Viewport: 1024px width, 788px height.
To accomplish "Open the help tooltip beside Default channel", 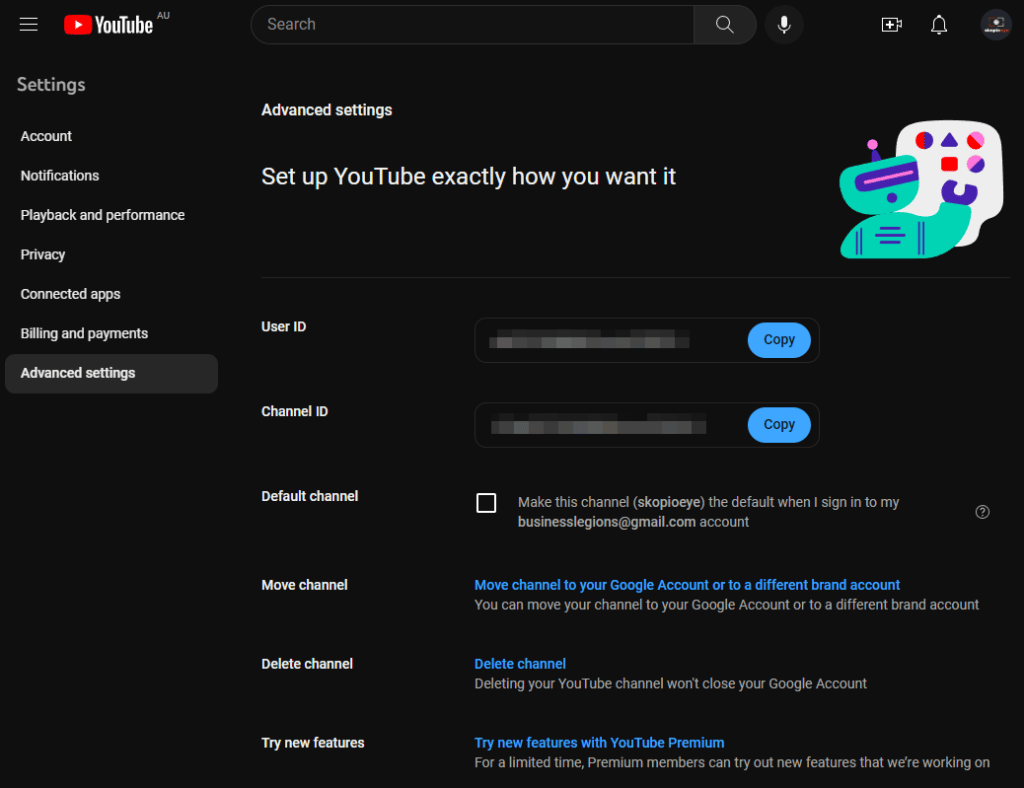I will (982, 511).
